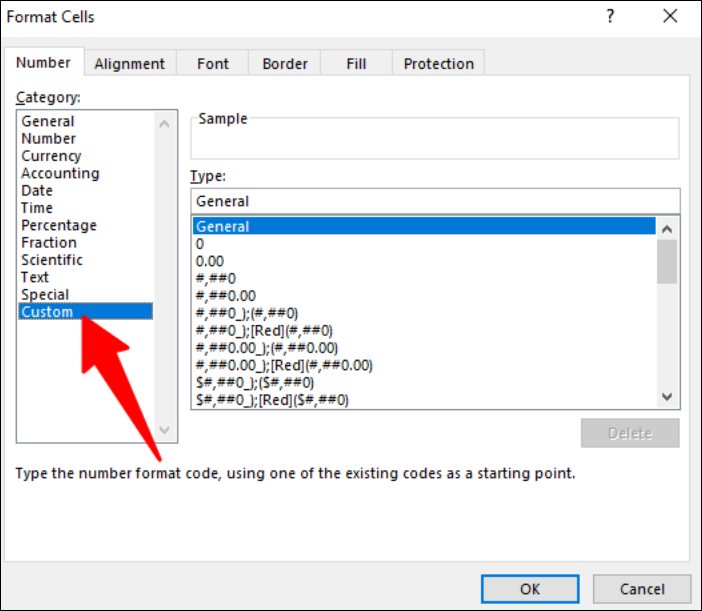Viewport: 702px width, 611px height.
Task: Open the Font tab
Action: click(213, 63)
